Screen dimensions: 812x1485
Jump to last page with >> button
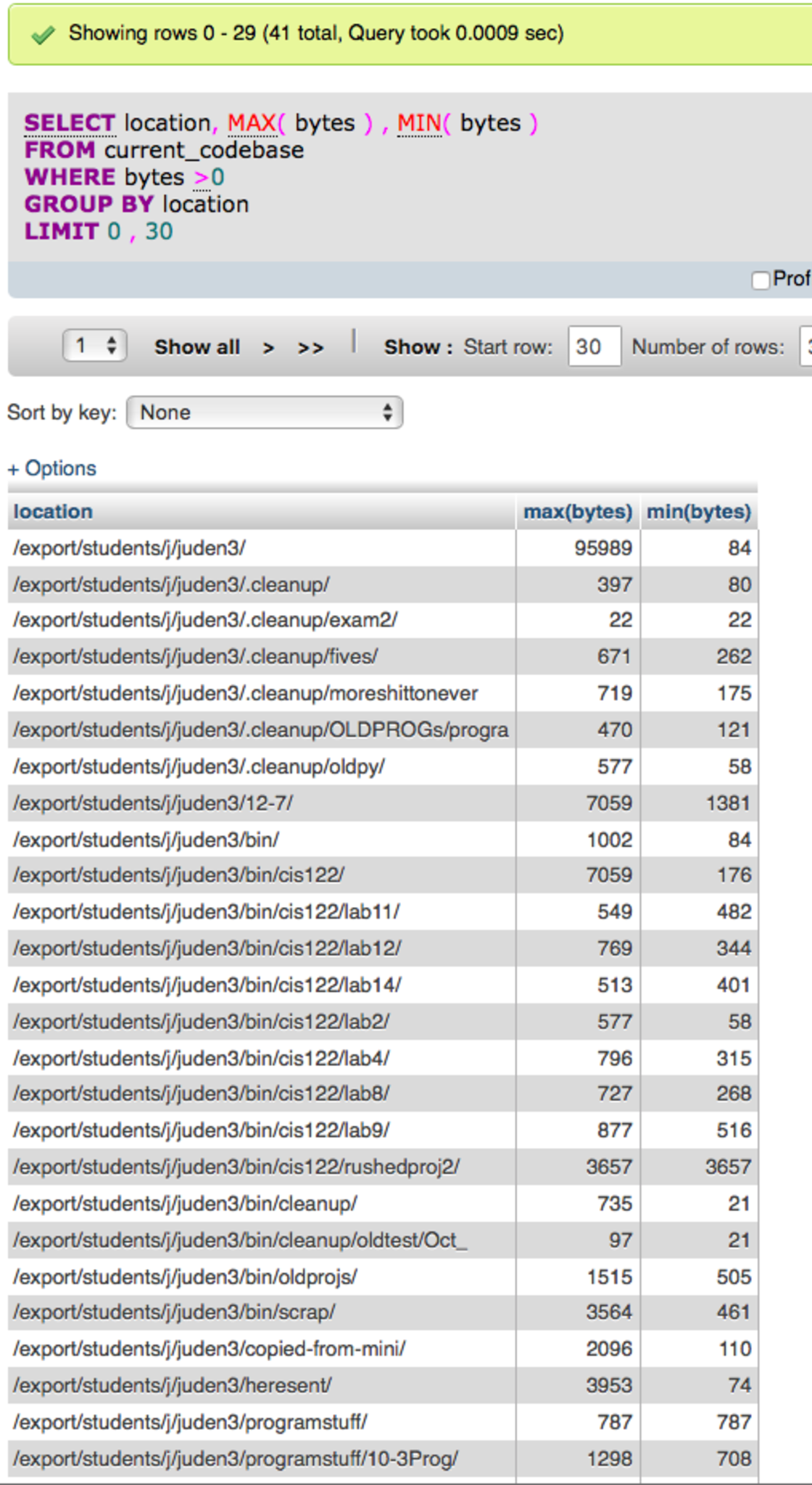[x=310, y=348]
